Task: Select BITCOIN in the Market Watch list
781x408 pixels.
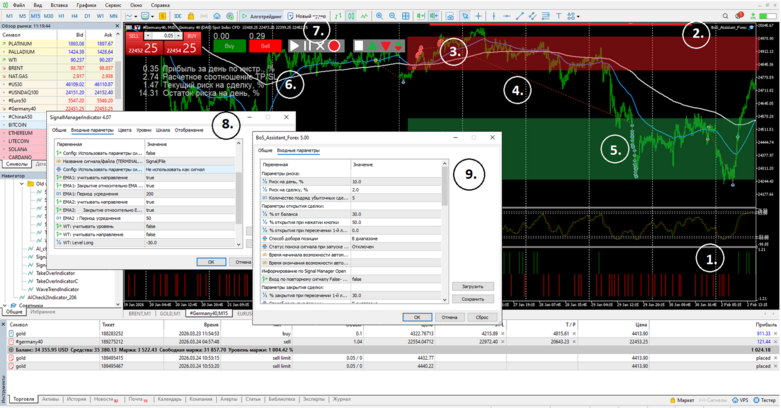Action: [18, 124]
